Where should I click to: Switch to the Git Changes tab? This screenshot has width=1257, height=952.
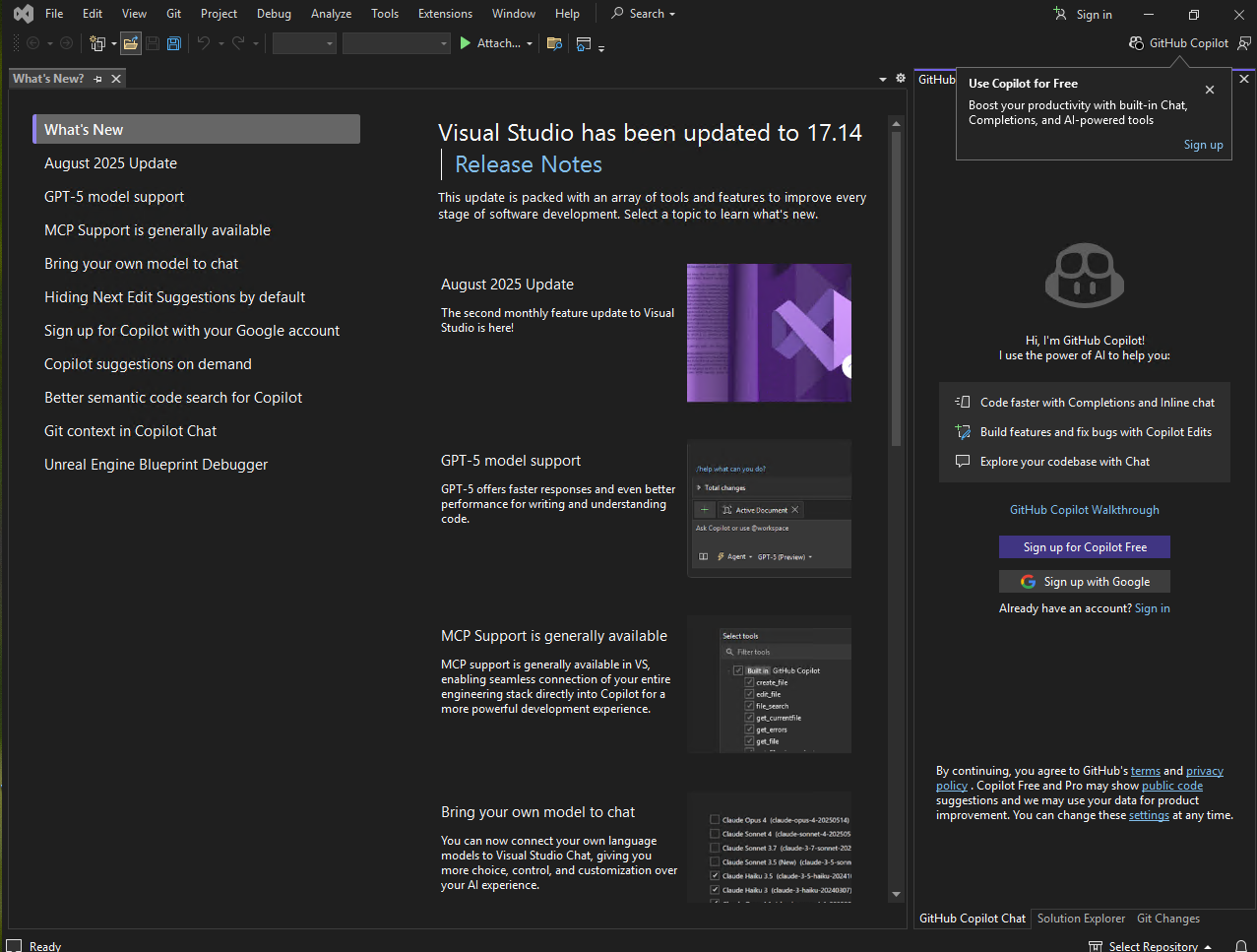click(1168, 919)
